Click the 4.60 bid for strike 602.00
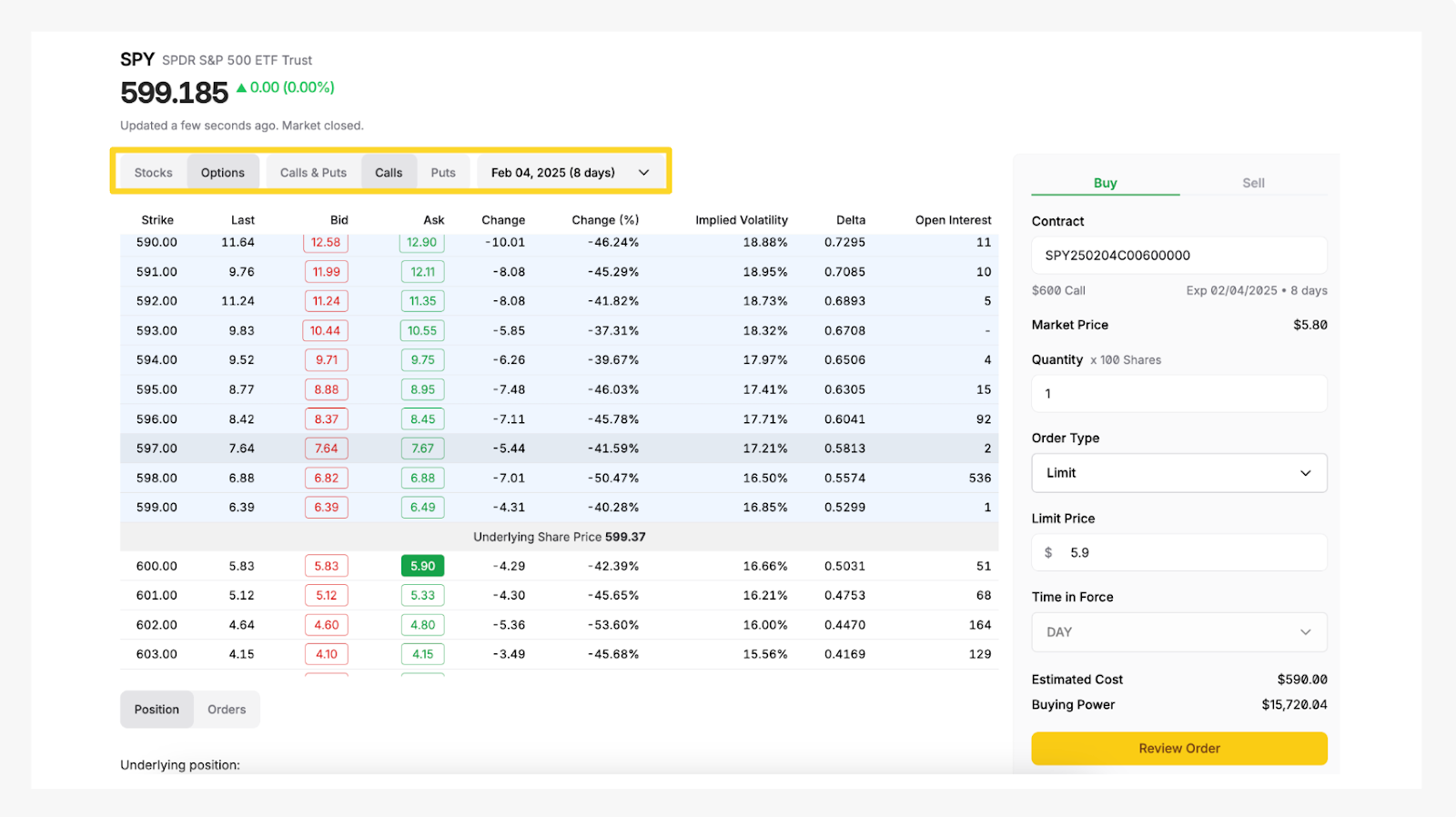Screen dimensions: 1456x817 327,625
